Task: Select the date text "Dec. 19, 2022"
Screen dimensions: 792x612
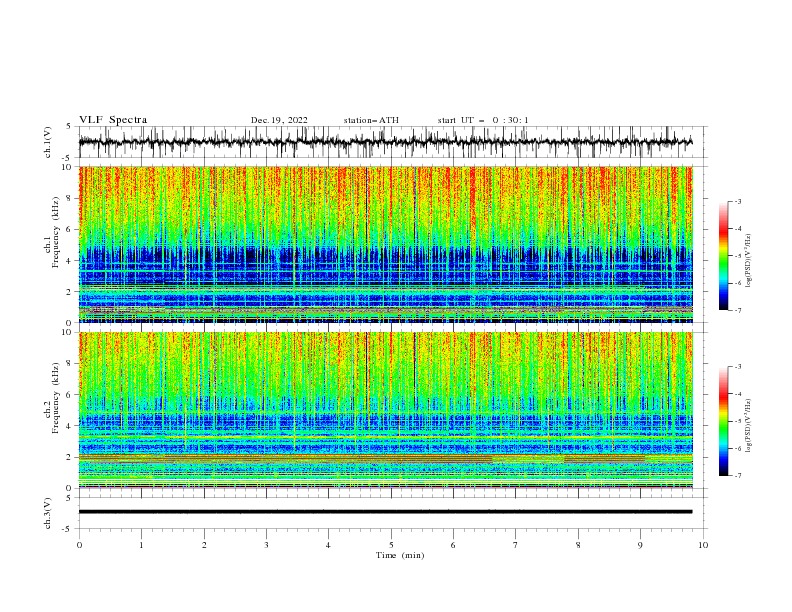Action: tap(279, 120)
